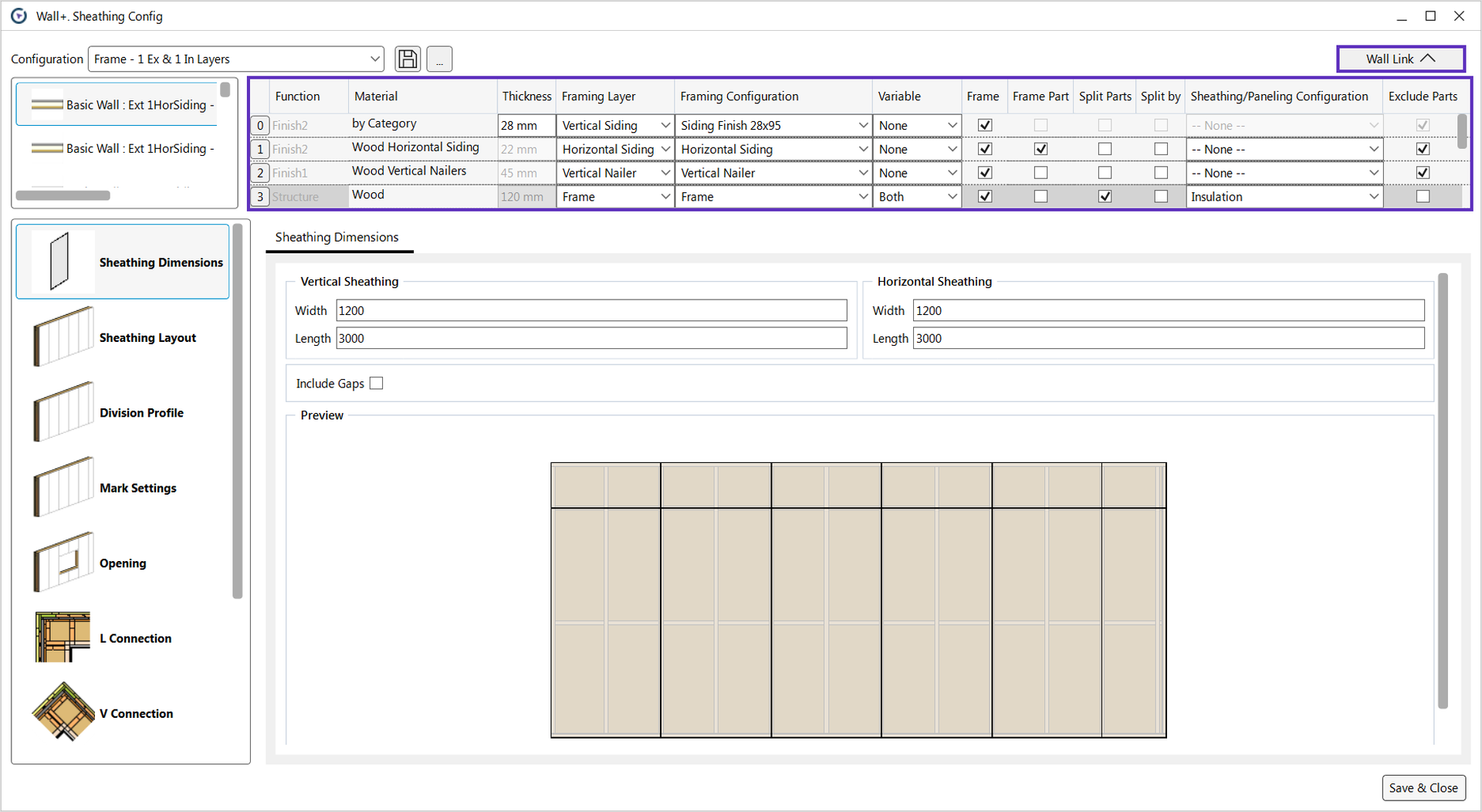The image size is (1482, 812).
Task: Click the ellipsis browse icon
Action: (x=439, y=59)
